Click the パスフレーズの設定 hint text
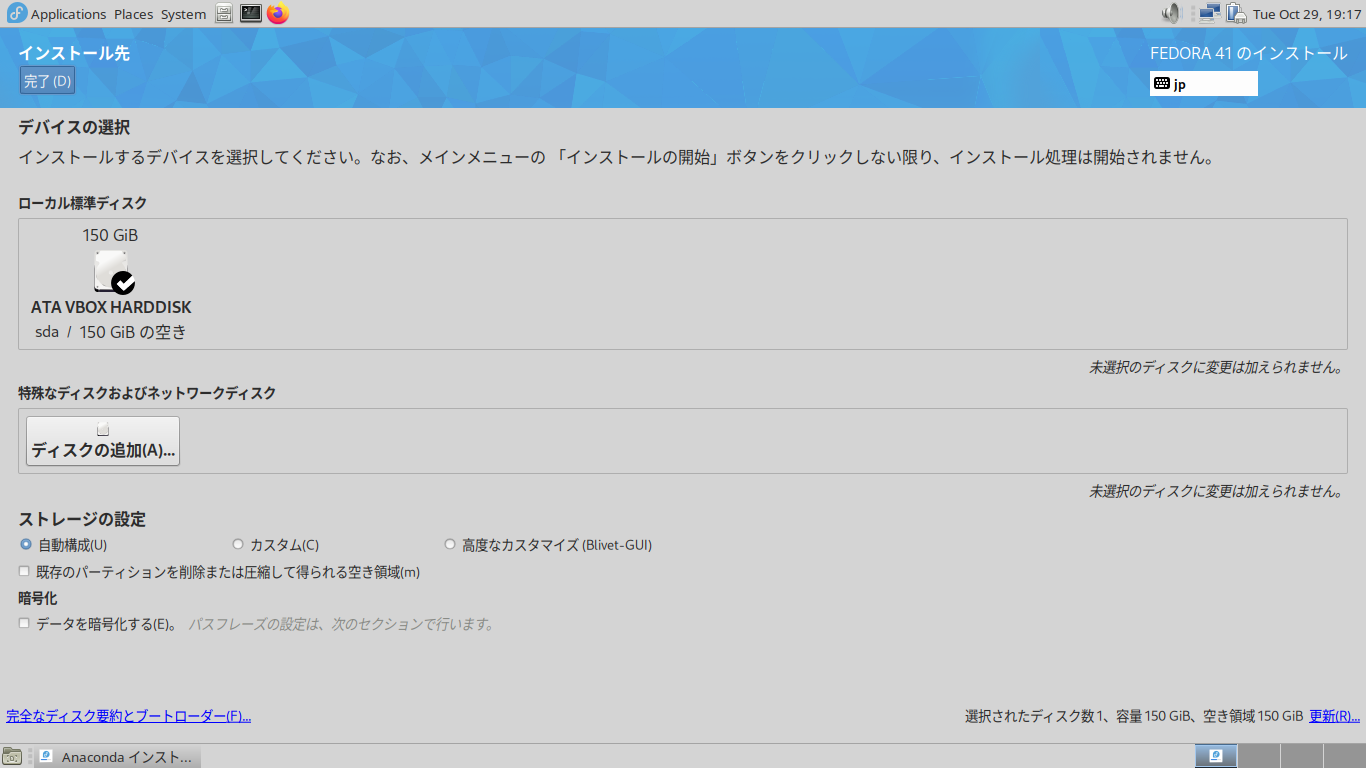Screen dimensions: 1366x768 [342, 624]
